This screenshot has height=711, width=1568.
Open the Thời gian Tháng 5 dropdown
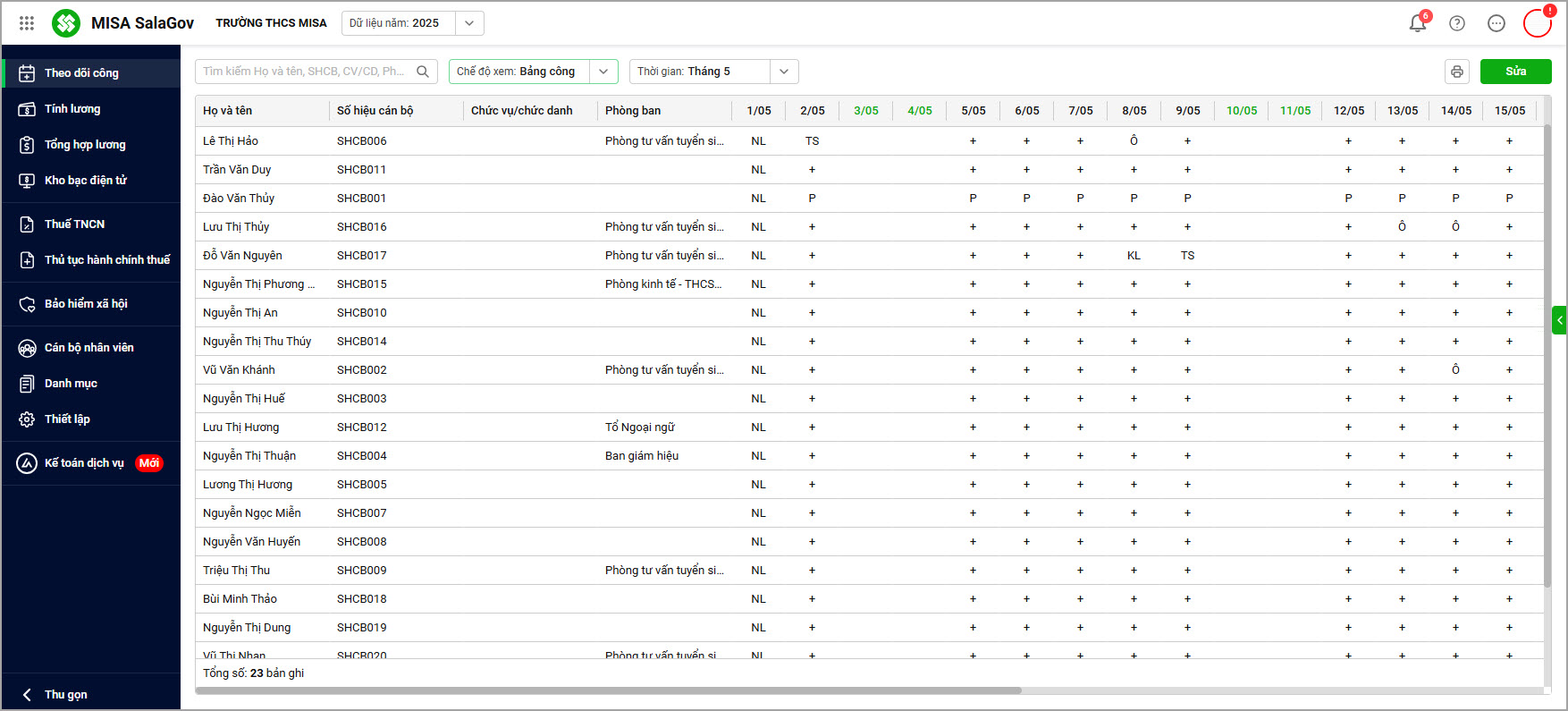(x=784, y=72)
